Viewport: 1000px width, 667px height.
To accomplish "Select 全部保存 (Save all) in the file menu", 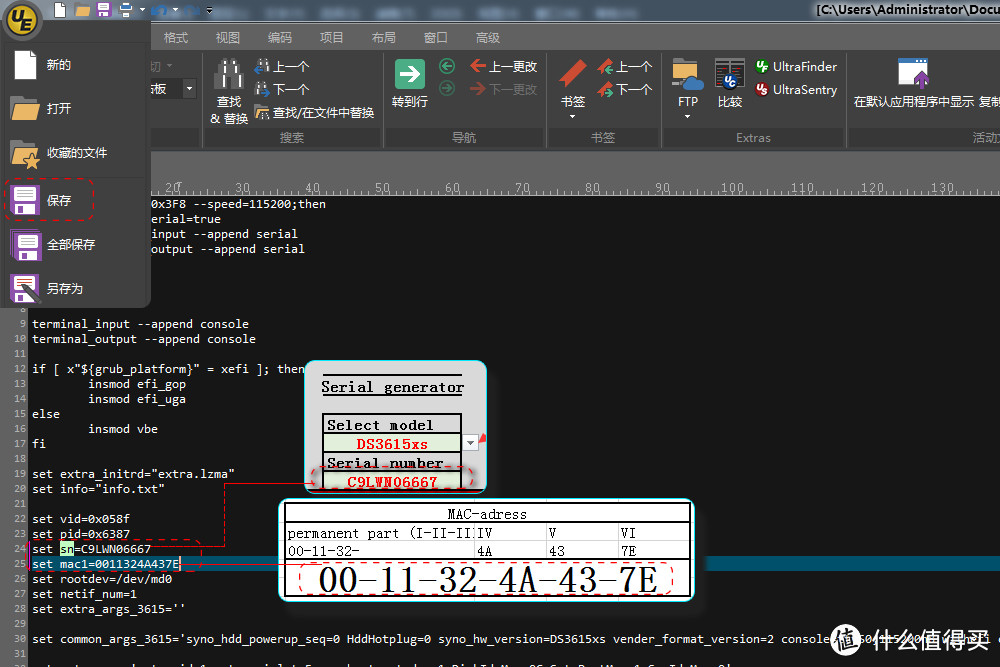I will point(75,245).
